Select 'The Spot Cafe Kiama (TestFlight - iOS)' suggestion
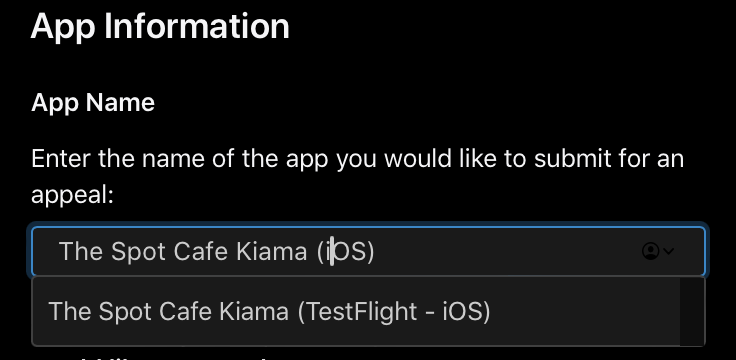Image resolution: width=736 pixels, height=360 pixels. pyautogui.click(x=355, y=311)
